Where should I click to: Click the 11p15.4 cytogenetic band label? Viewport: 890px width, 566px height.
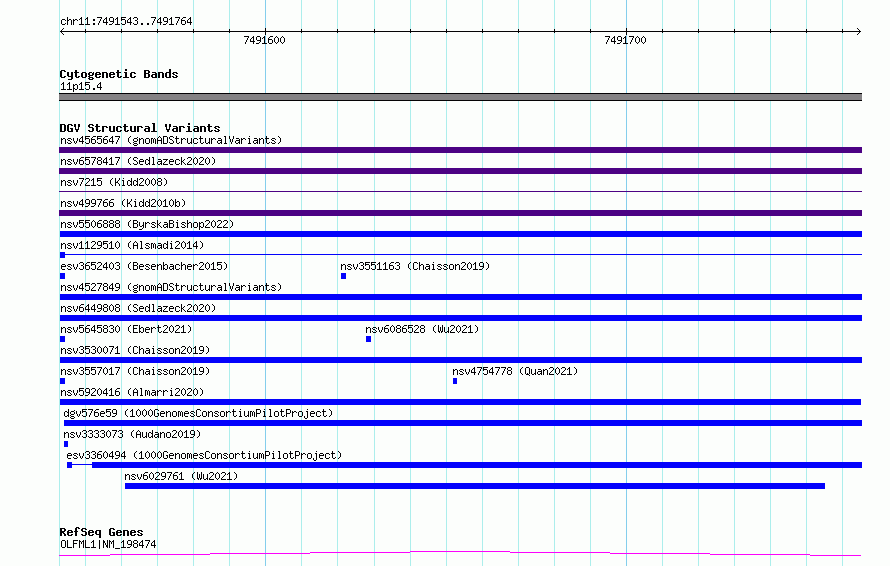[81, 86]
